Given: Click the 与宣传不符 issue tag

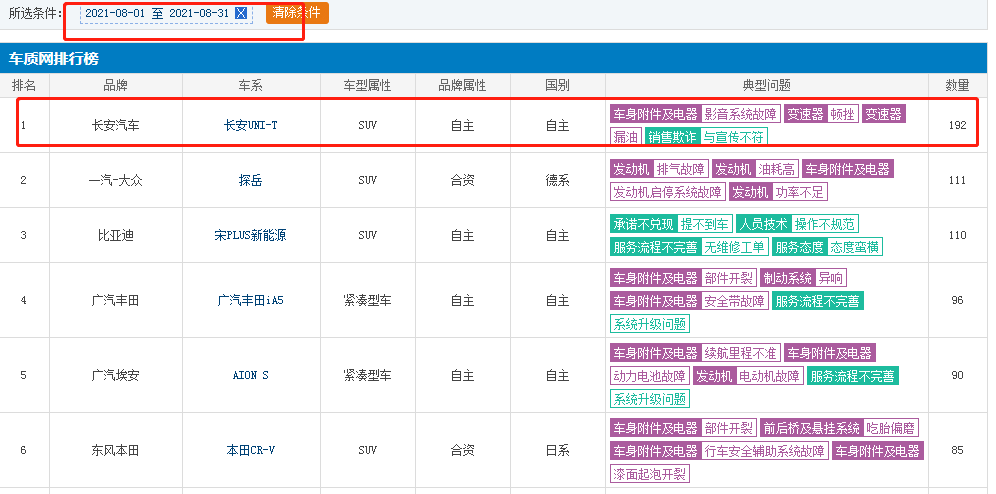Looking at the screenshot, I should pyautogui.click(x=734, y=137).
